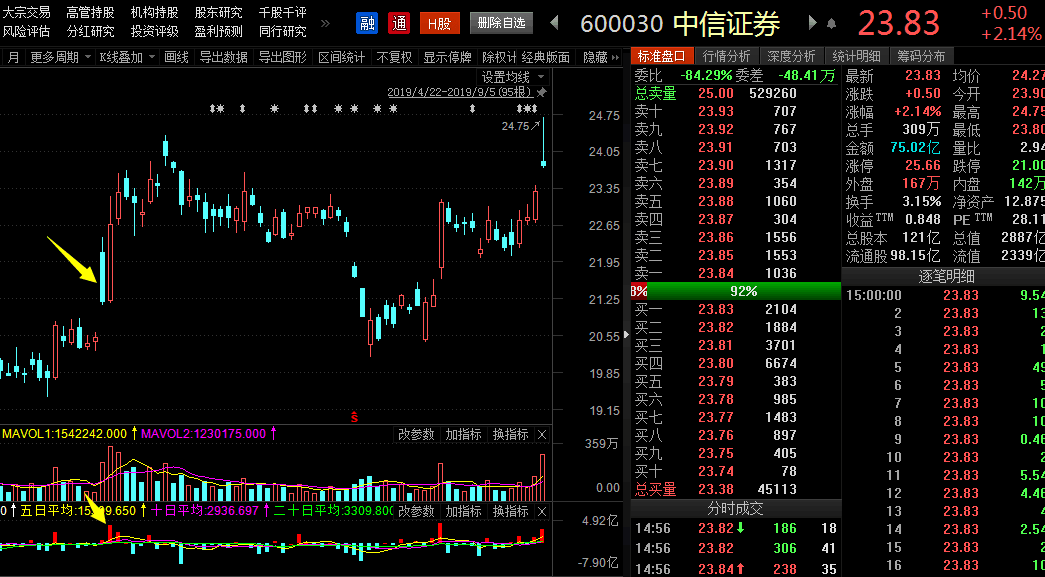Open the 股东研究 menu item
Image resolution: width=1045 pixels, height=577 pixels.
tap(218, 13)
